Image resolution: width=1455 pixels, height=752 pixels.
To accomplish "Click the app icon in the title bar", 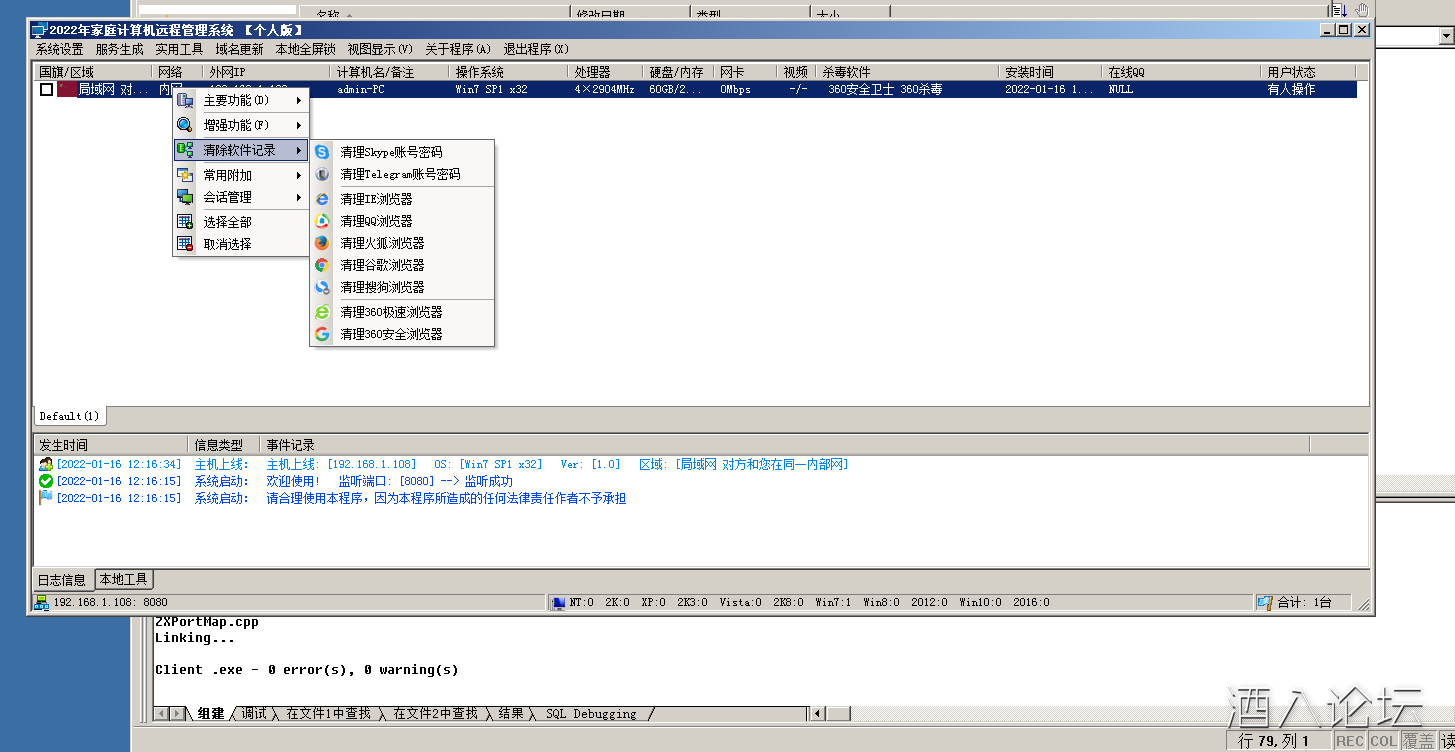I will 39,30.
